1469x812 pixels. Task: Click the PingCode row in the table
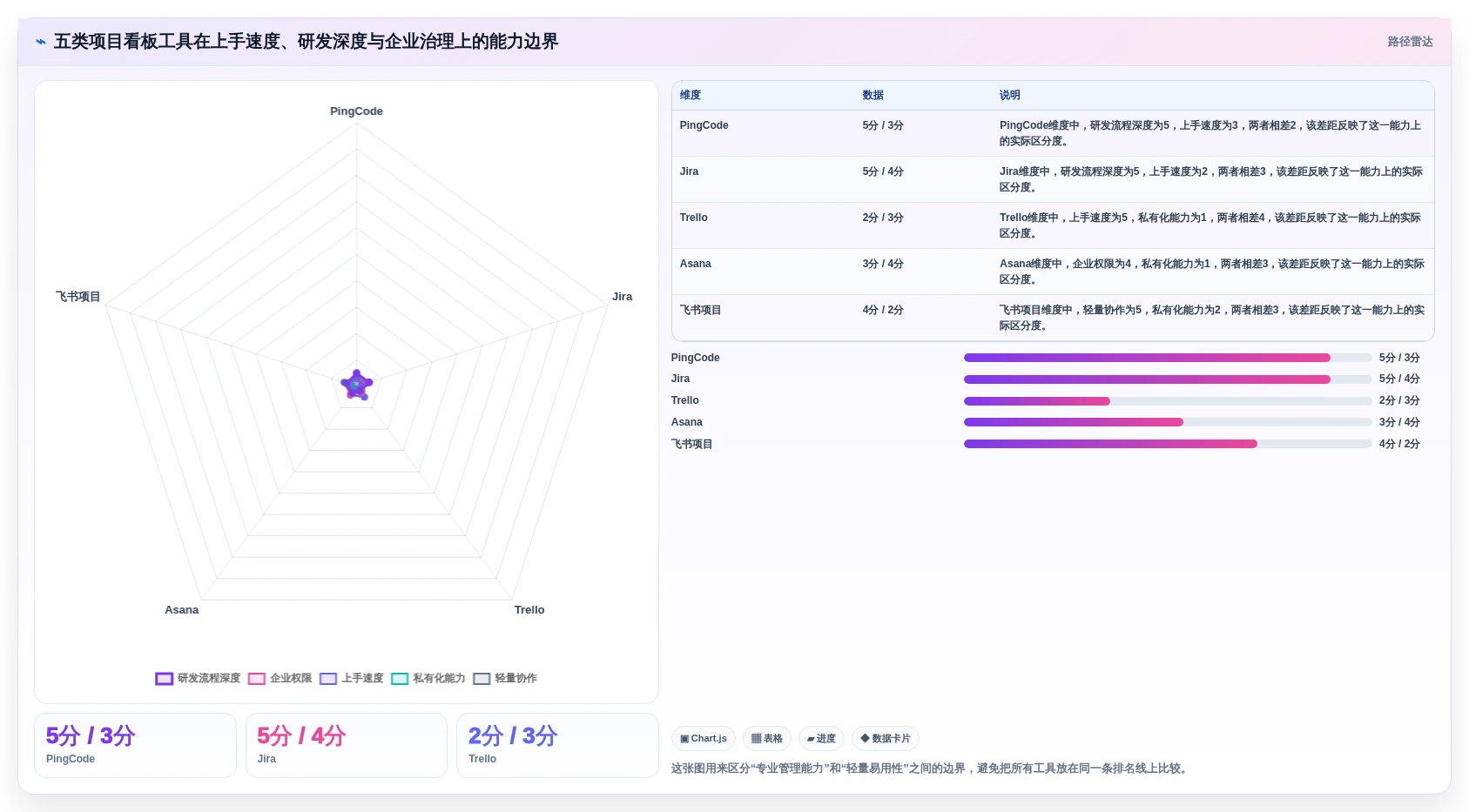pos(1053,133)
